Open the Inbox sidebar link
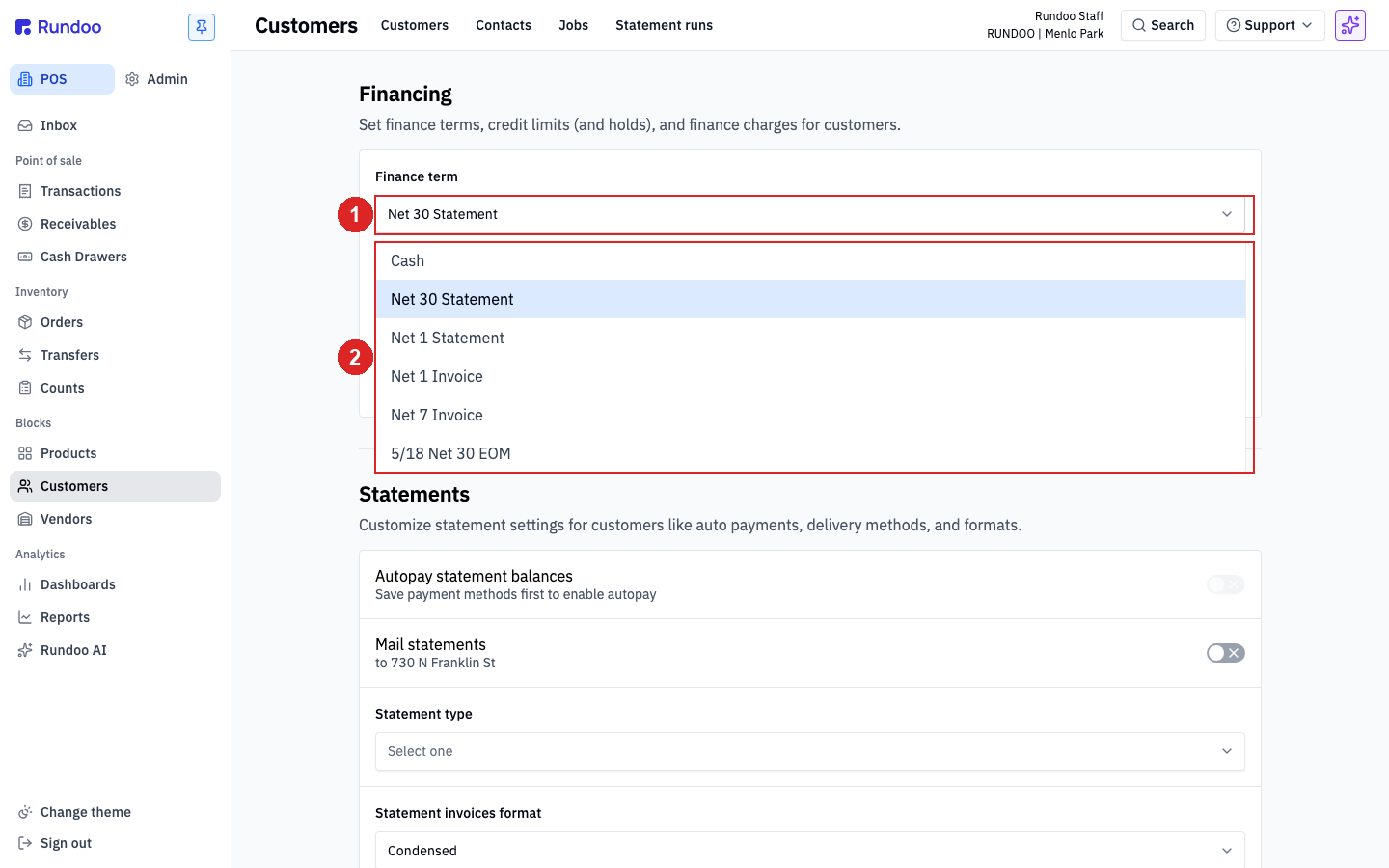The width and height of the screenshot is (1389, 868). [116, 125]
